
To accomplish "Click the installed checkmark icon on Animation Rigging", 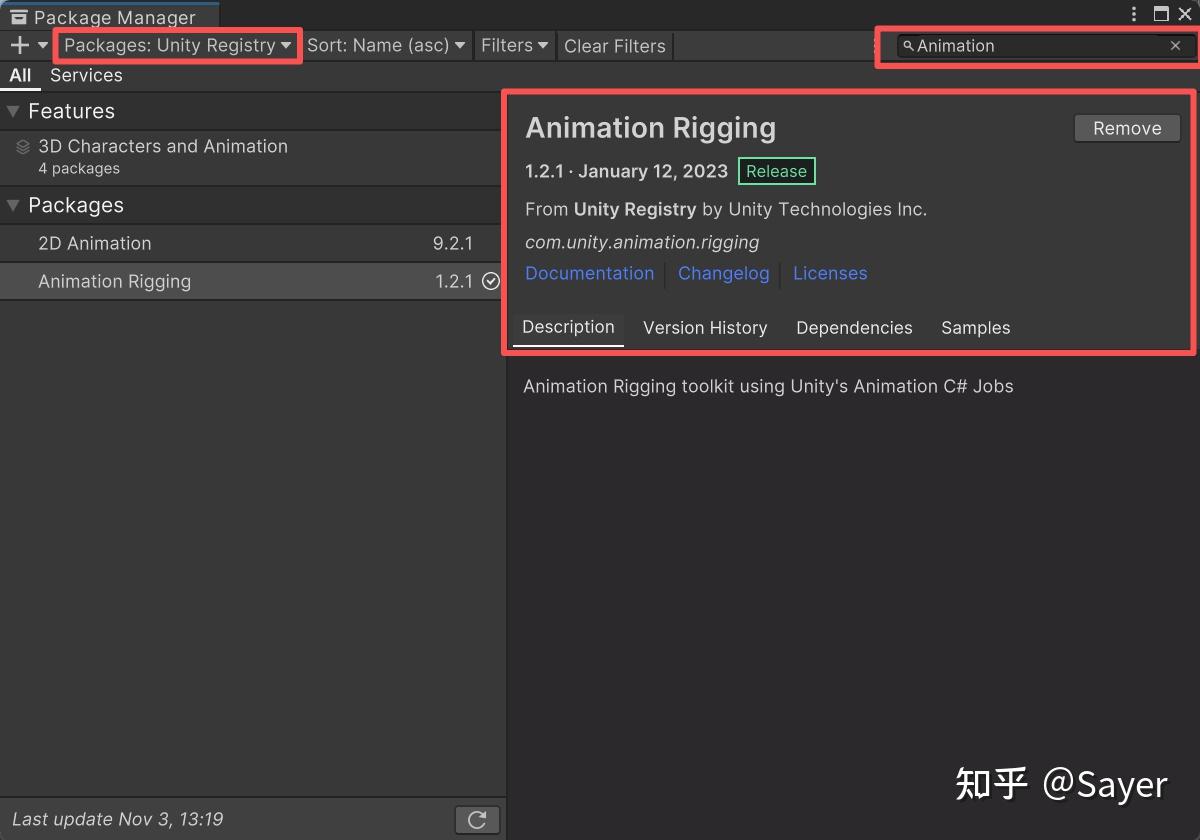I will click(x=491, y=281).
